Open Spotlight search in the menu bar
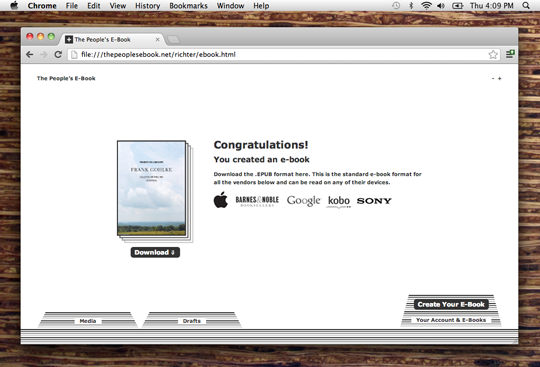540x367 pixels. pyautogui.click(x=526, y=6)
